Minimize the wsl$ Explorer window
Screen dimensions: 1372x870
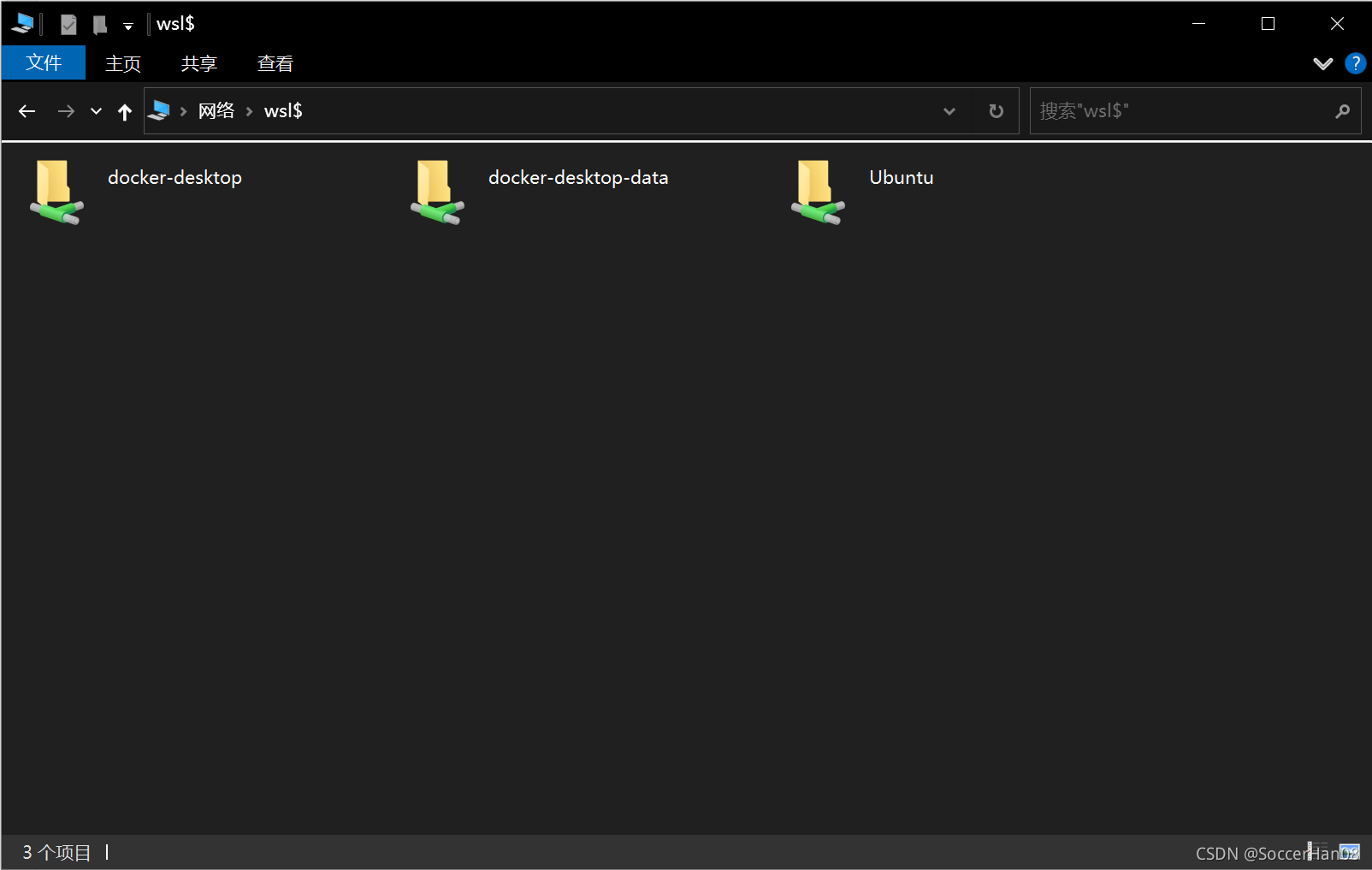click(x=1199, y=24)
